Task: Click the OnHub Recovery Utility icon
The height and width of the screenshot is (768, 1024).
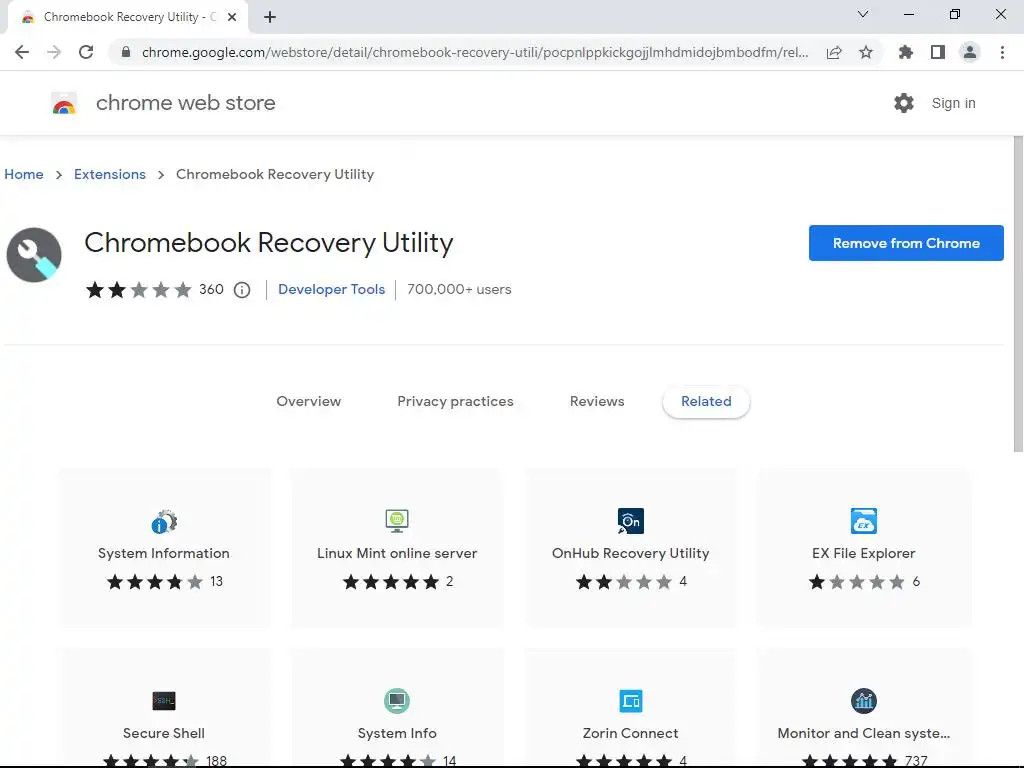Action: click(631, 520)
